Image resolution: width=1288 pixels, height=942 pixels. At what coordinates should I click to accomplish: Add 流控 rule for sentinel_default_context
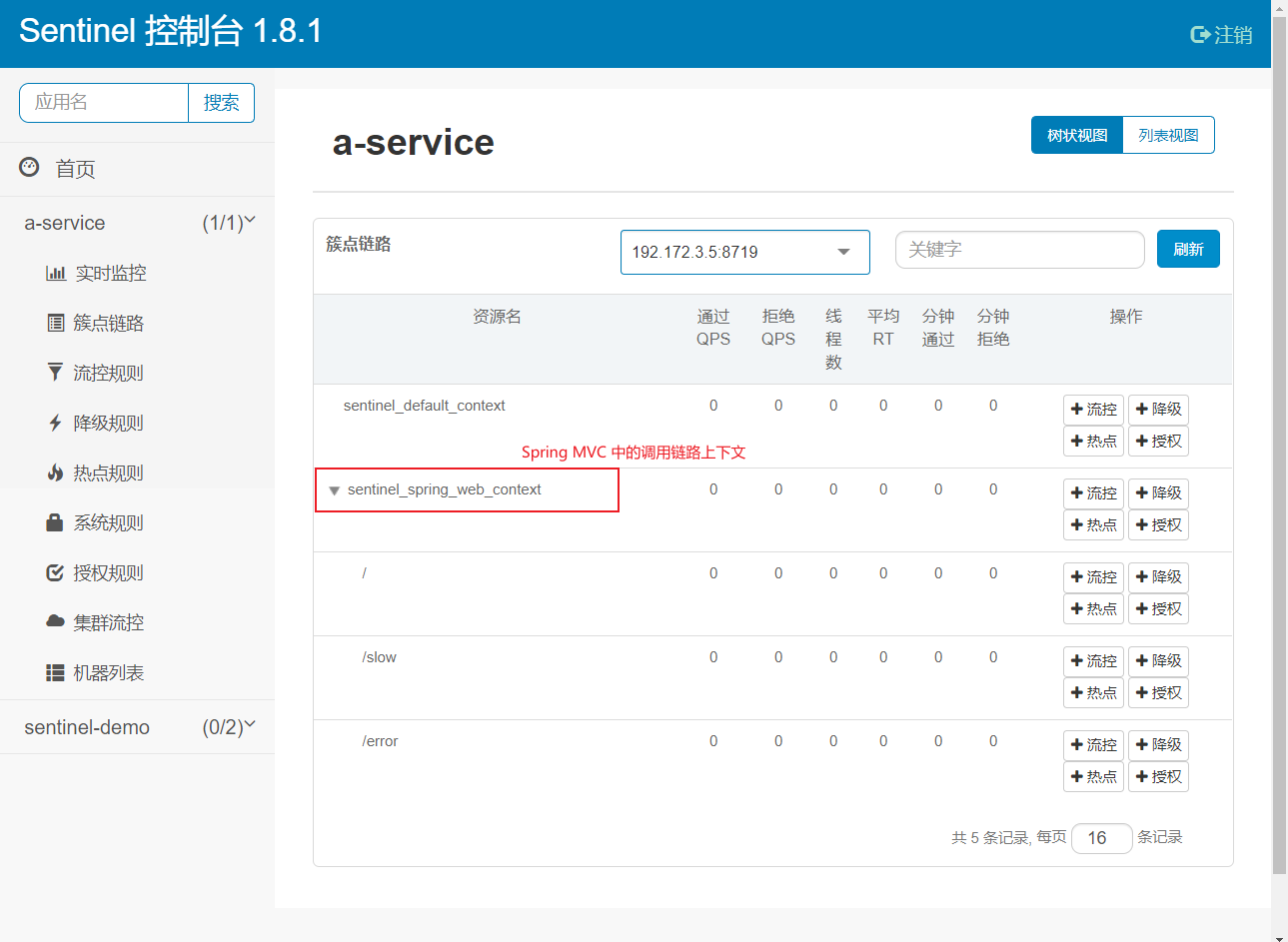click(1093, 410)
